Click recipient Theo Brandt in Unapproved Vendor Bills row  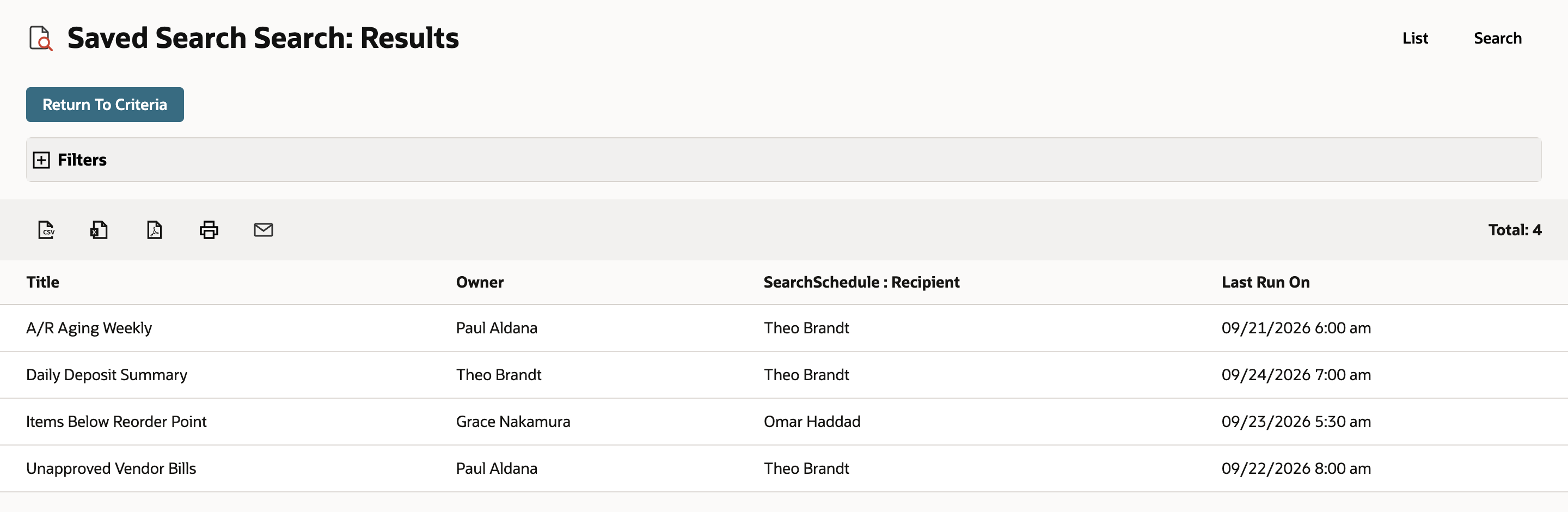(x=806, y=468)
